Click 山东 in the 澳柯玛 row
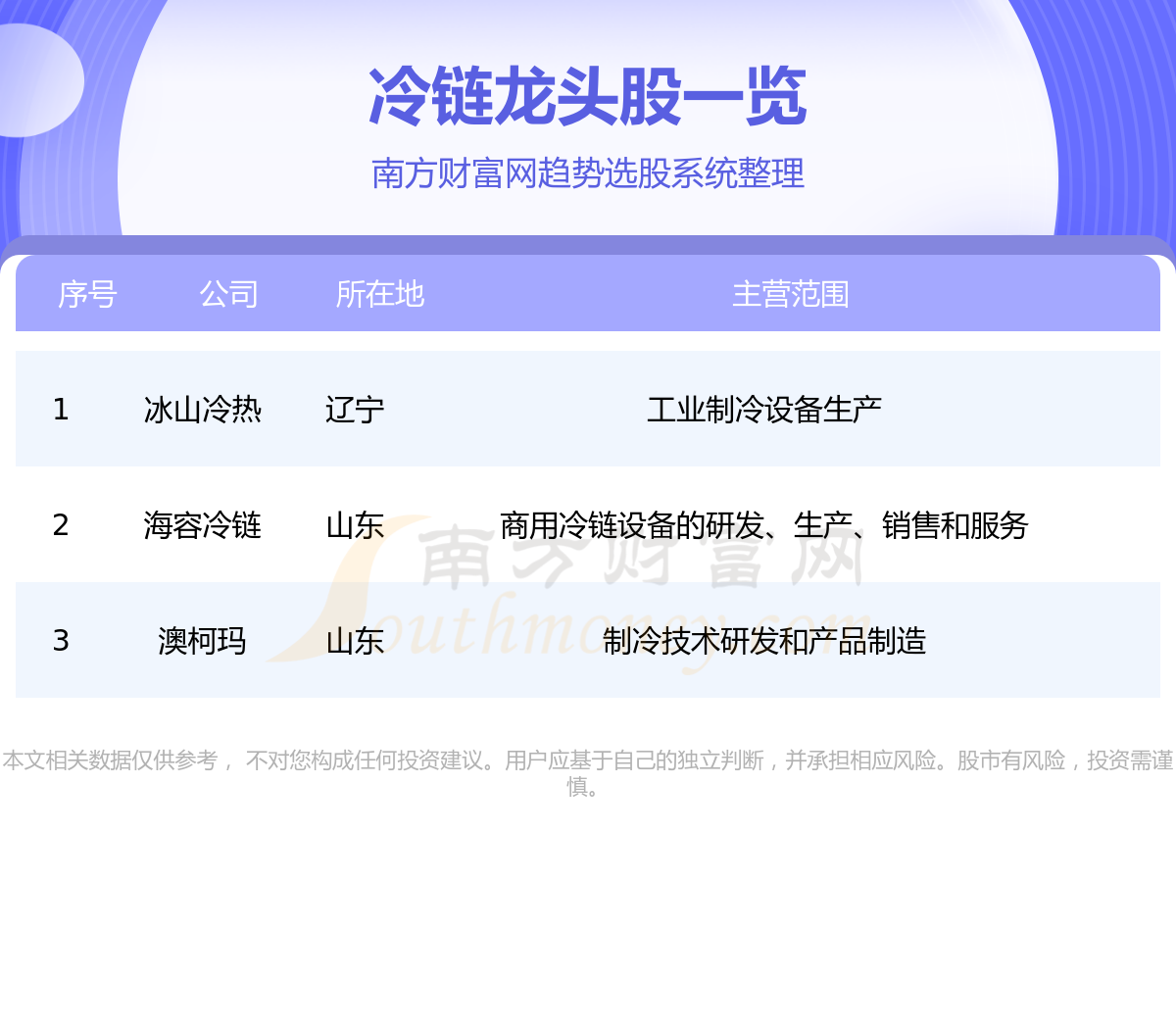This screenshot has width=1176, height=1029. (x=355, y=641)
